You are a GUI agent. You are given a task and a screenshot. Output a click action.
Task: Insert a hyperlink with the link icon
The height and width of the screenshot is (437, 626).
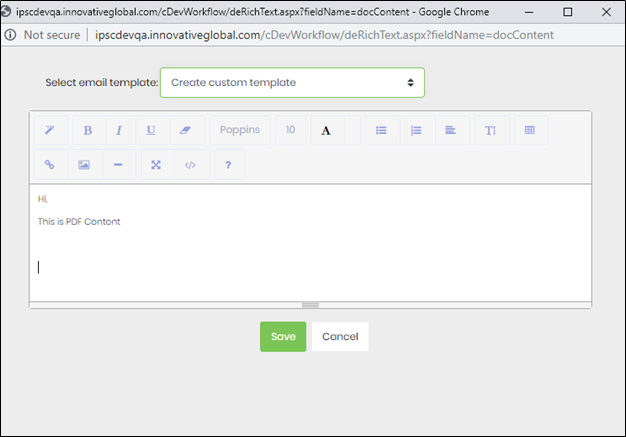click(50, 164)
